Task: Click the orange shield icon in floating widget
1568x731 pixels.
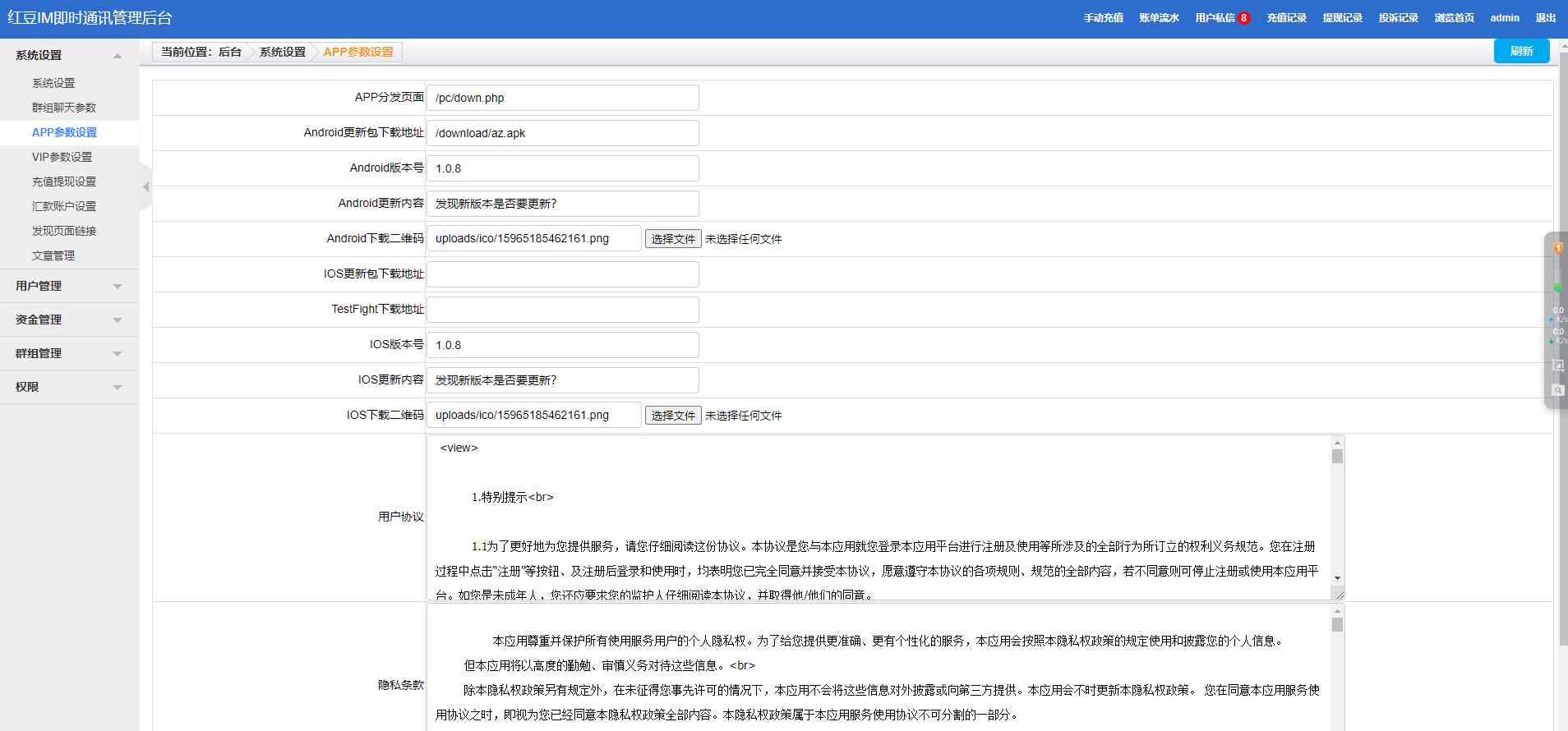Action: click(1557, 247)
